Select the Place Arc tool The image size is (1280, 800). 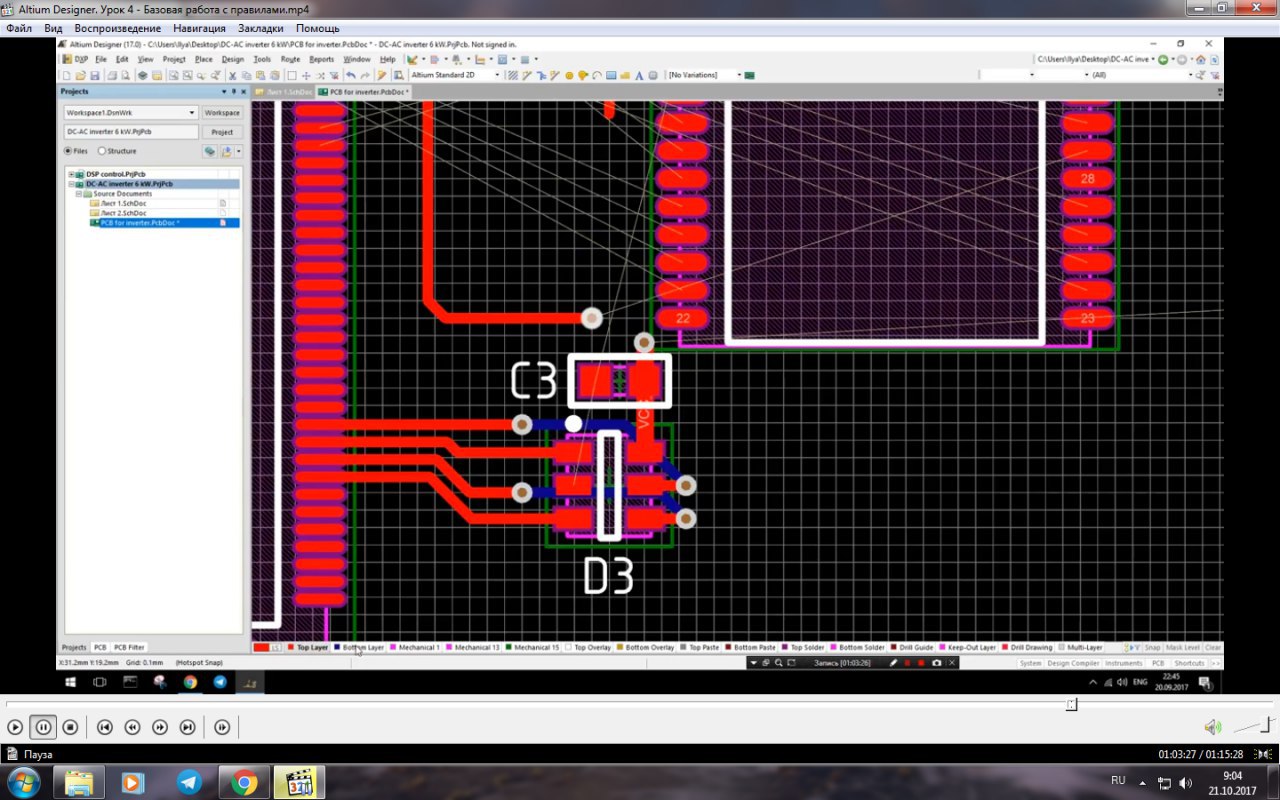pos(598,75)
